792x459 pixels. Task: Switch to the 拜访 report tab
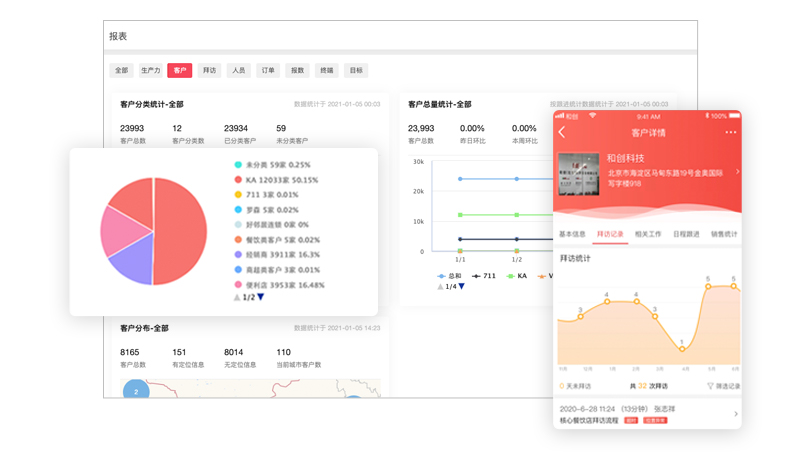pyautogui.click(x=209, y=71)
